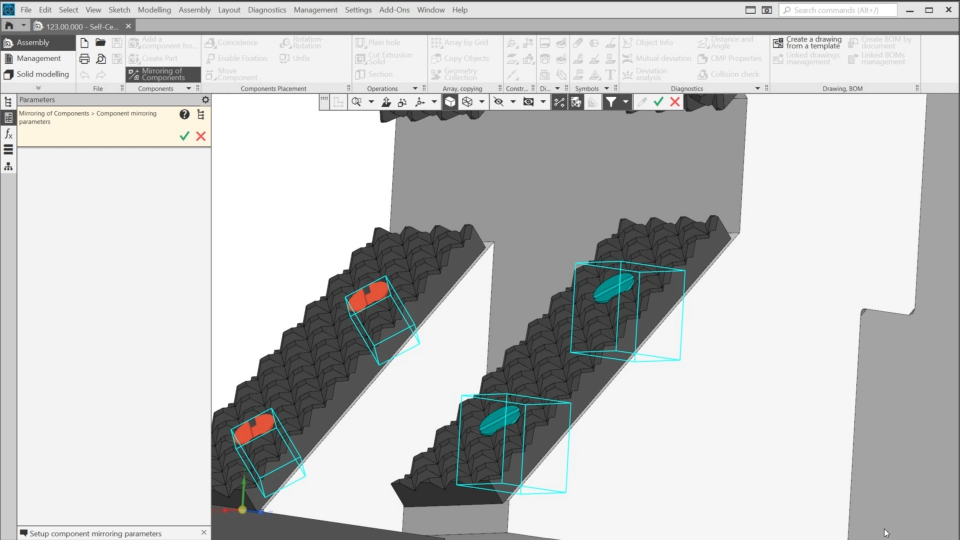Create a new document icon
The height and width of the screenshot is (540, 960).
click(85, 43)
